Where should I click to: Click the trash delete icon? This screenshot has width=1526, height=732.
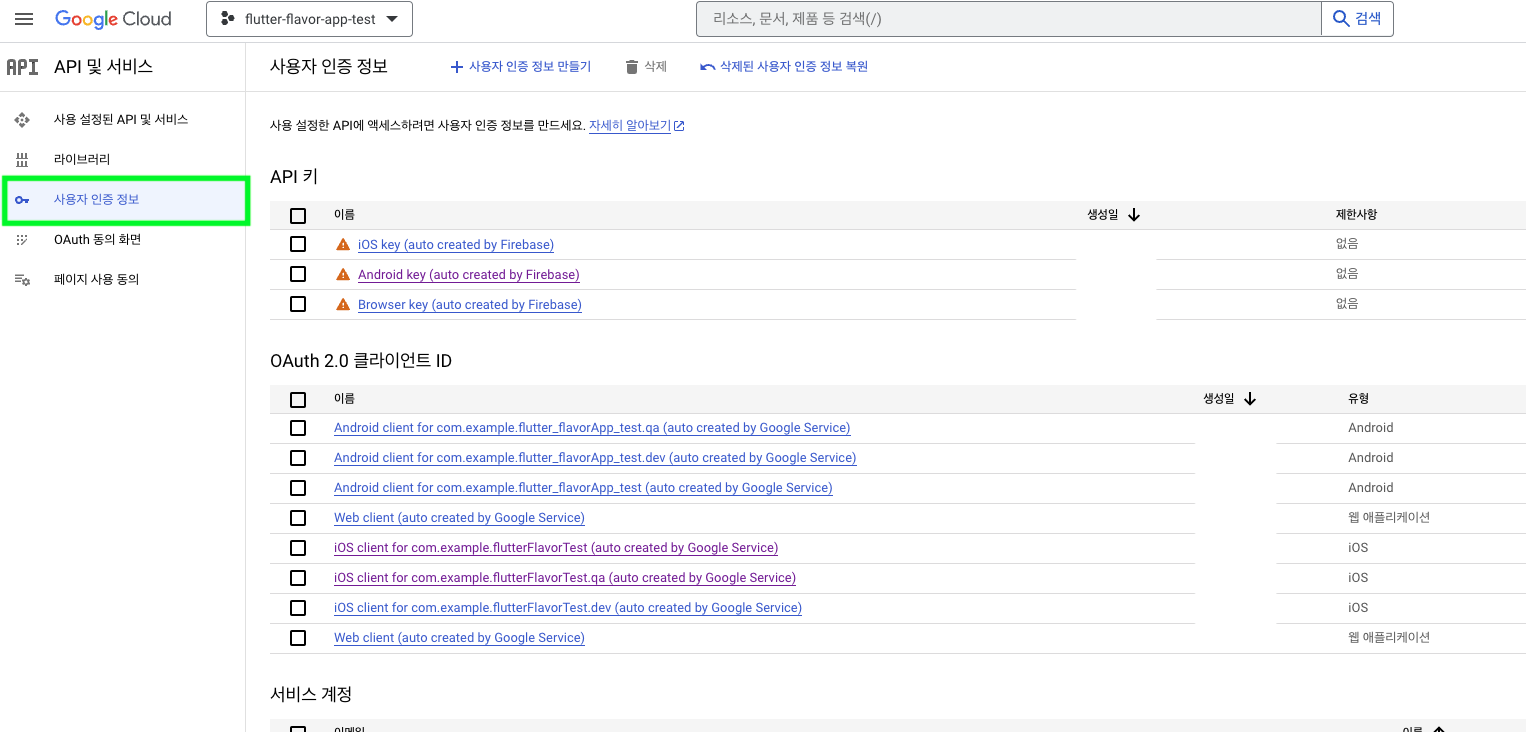(631, 67)
